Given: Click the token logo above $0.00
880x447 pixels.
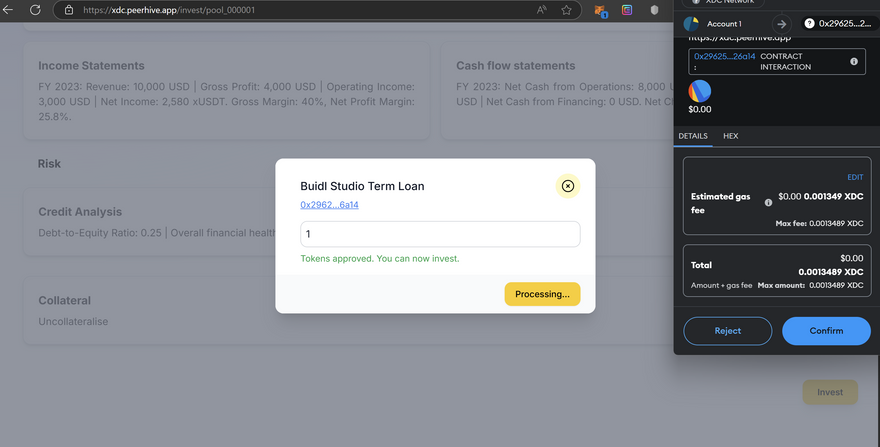Looking at the screenshot, I should click(x=700, y=91).
